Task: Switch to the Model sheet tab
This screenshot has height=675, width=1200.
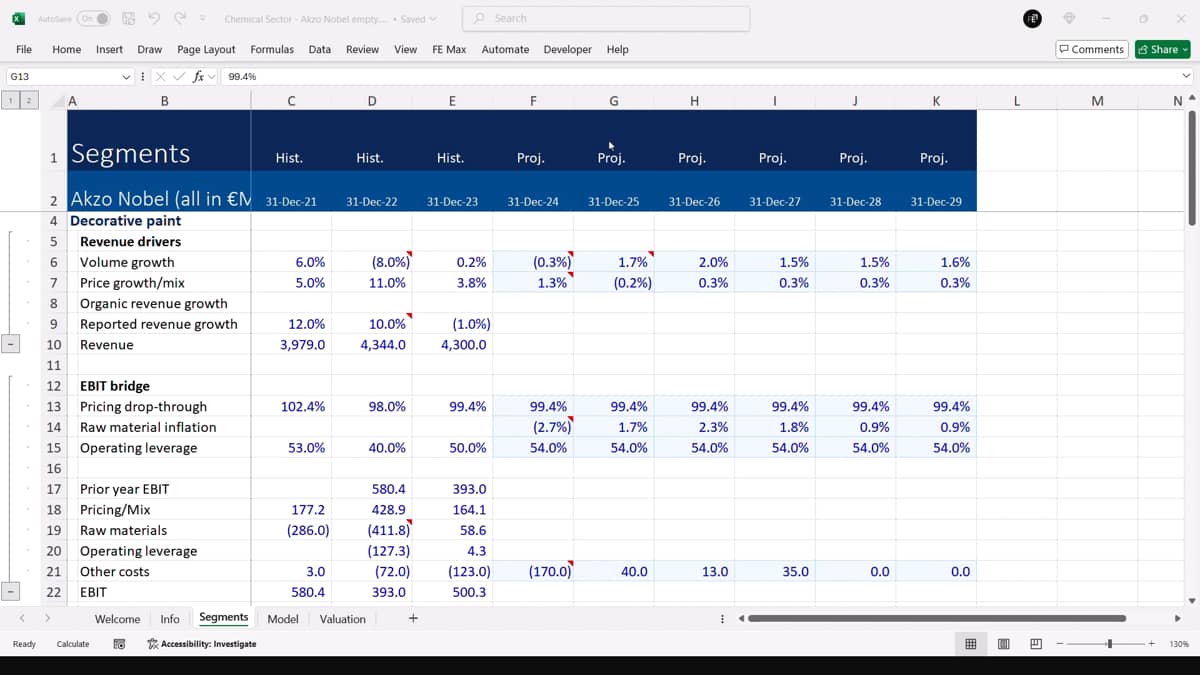Action: pos(283,619)
